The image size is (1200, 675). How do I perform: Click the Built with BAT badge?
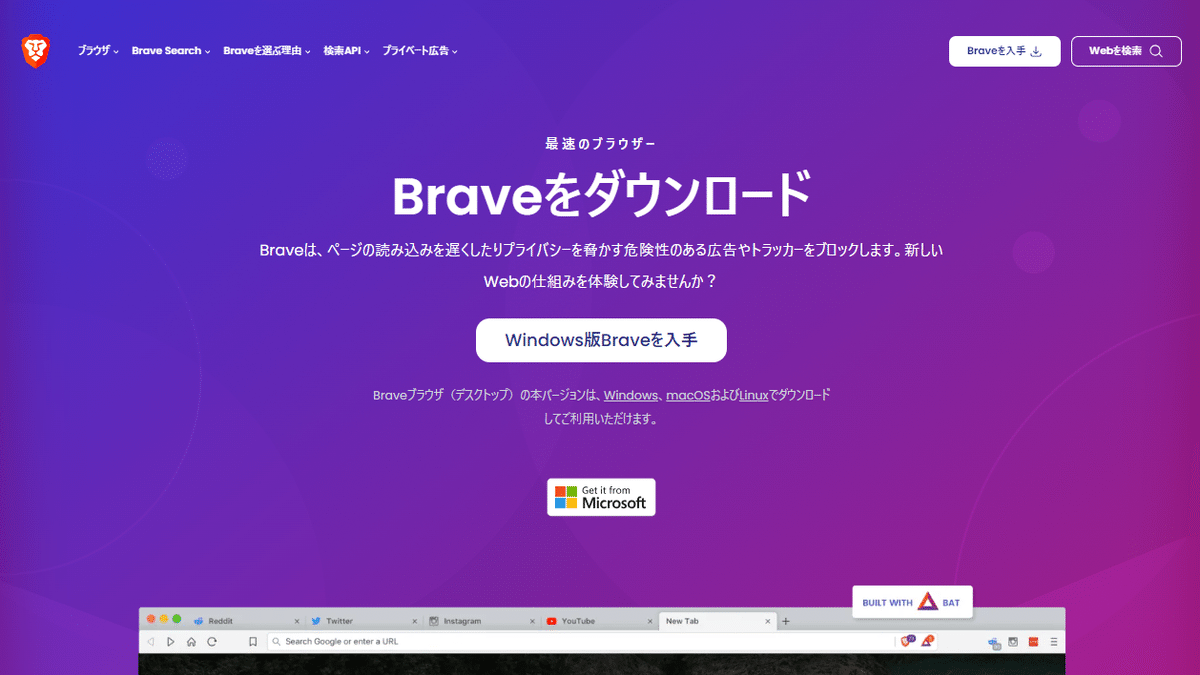tap(912, 602)
